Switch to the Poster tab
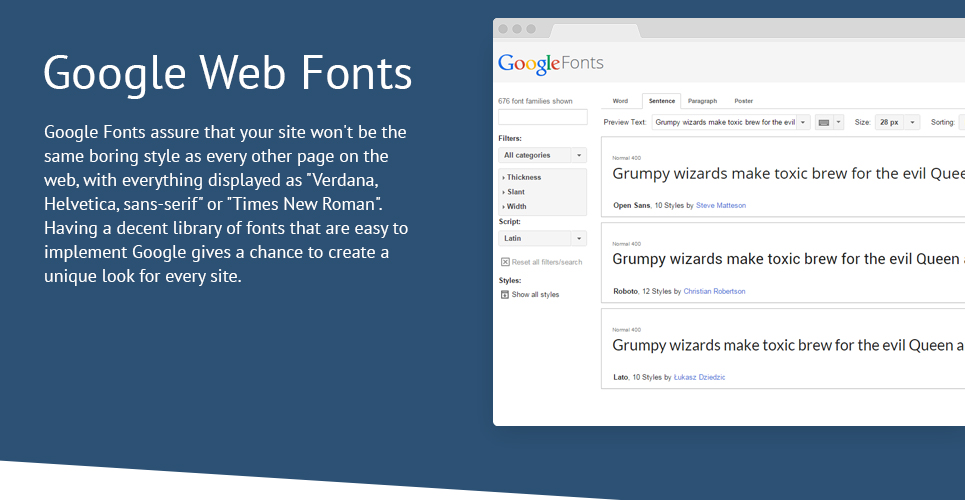Screen dimensions: 965x500 [743, 101]
